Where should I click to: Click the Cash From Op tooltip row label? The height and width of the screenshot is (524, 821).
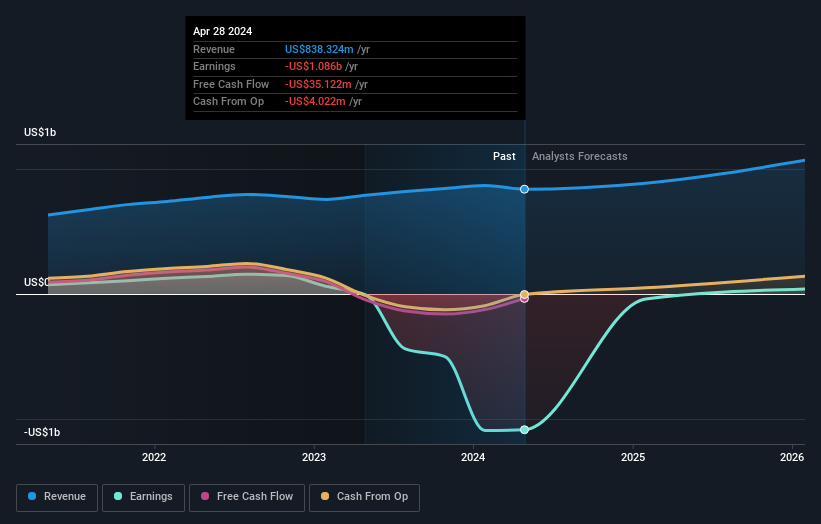pos(228,102)
